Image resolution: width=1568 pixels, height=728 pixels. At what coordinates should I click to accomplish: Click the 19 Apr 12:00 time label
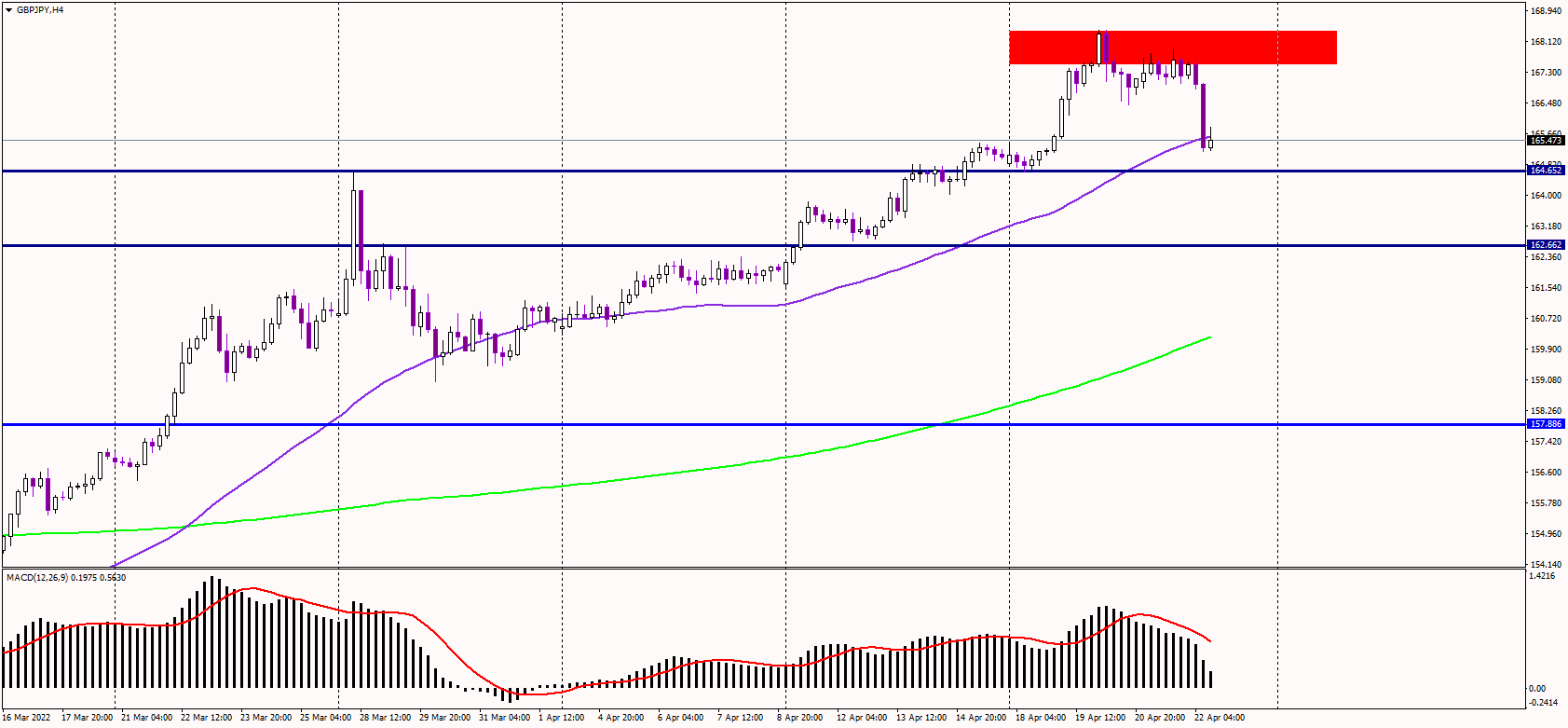(x=1100, y=718)
